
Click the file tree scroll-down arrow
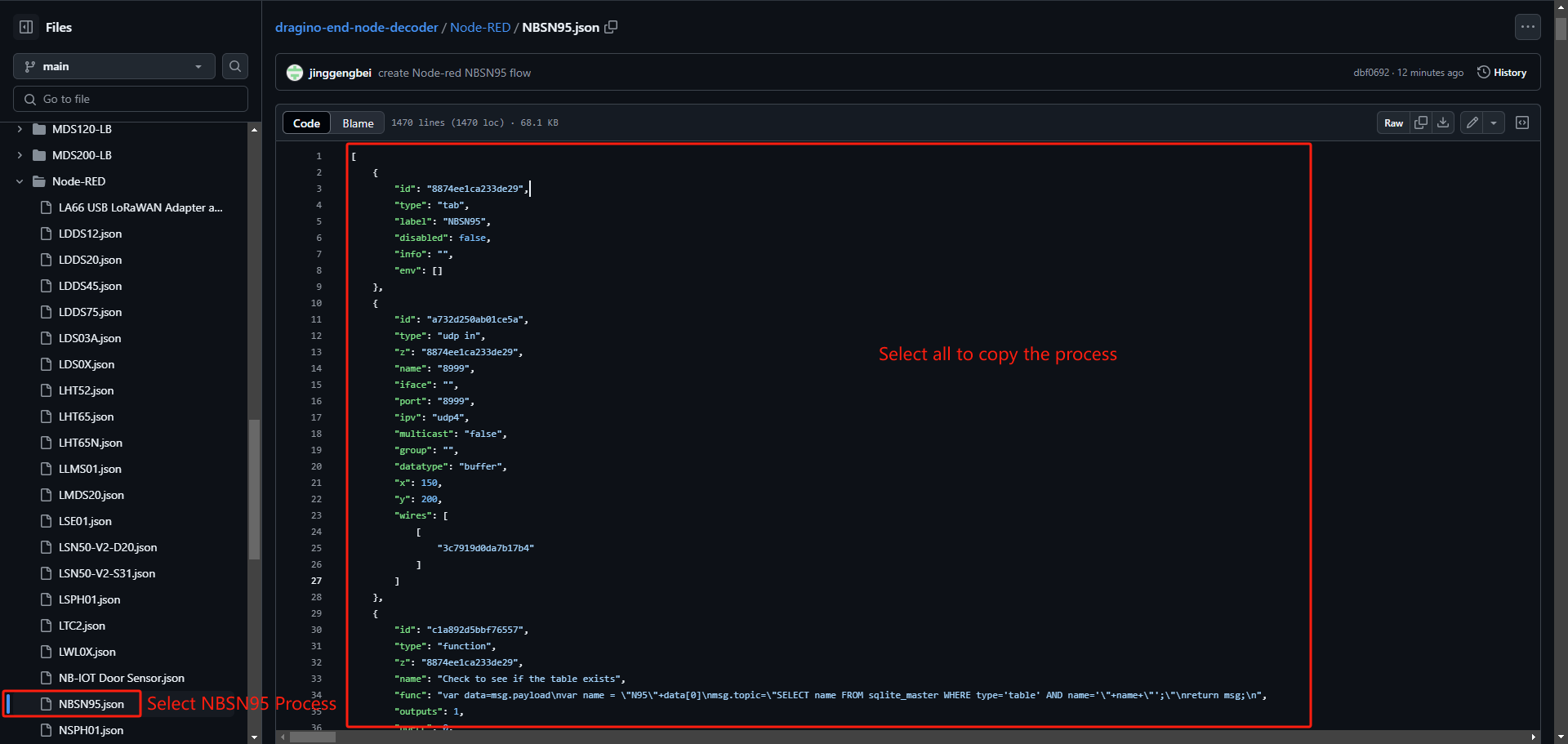[254, 737]
